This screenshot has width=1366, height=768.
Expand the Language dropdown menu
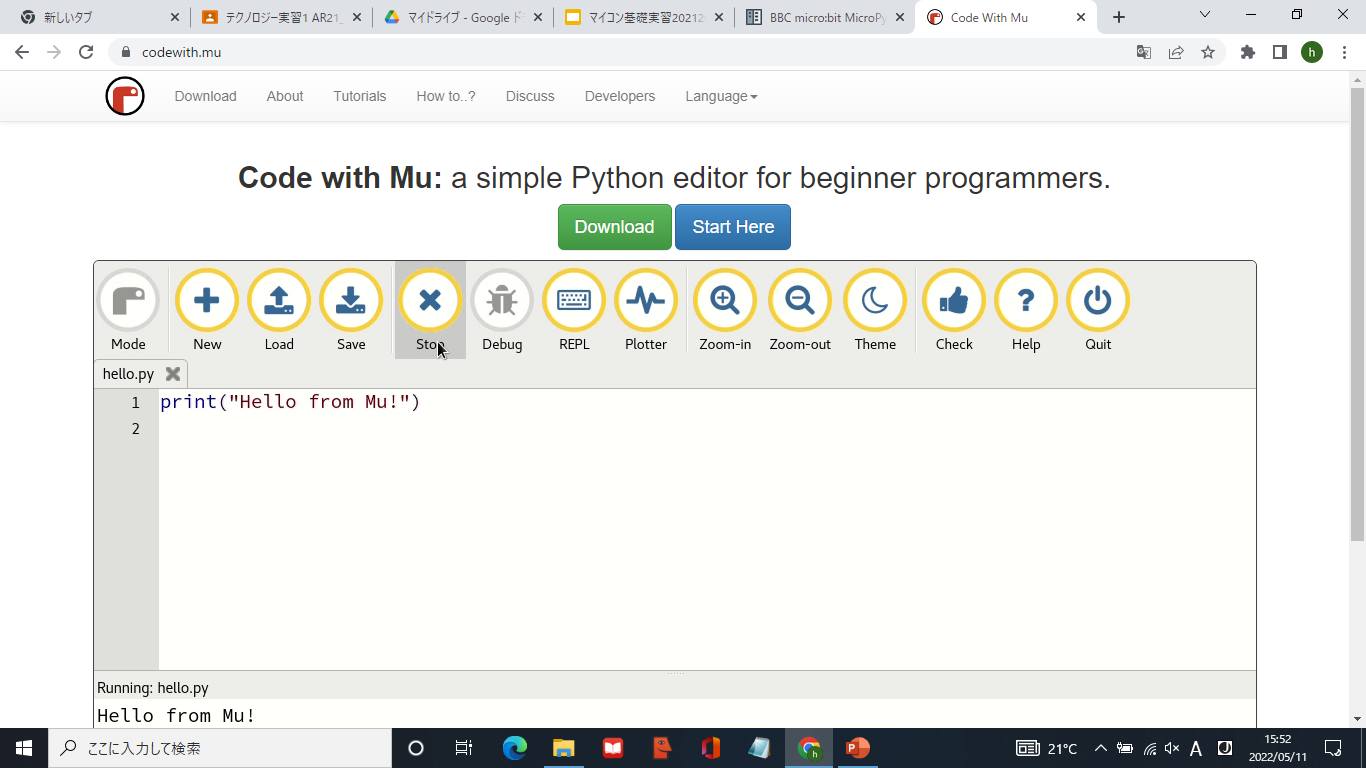click(x=721, y=96)
